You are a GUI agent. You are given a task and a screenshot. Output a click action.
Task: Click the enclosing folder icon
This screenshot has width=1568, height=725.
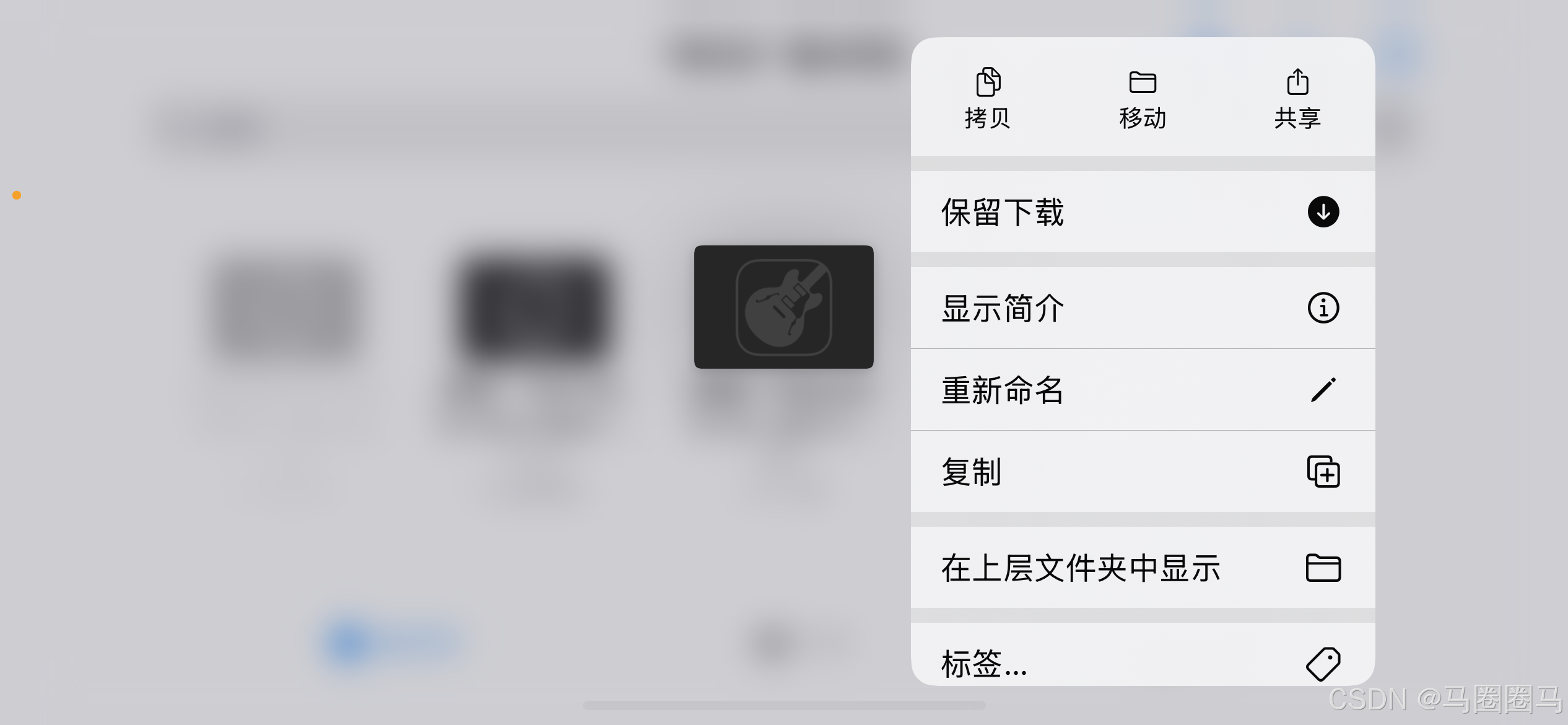click(x=1323, y=568)
